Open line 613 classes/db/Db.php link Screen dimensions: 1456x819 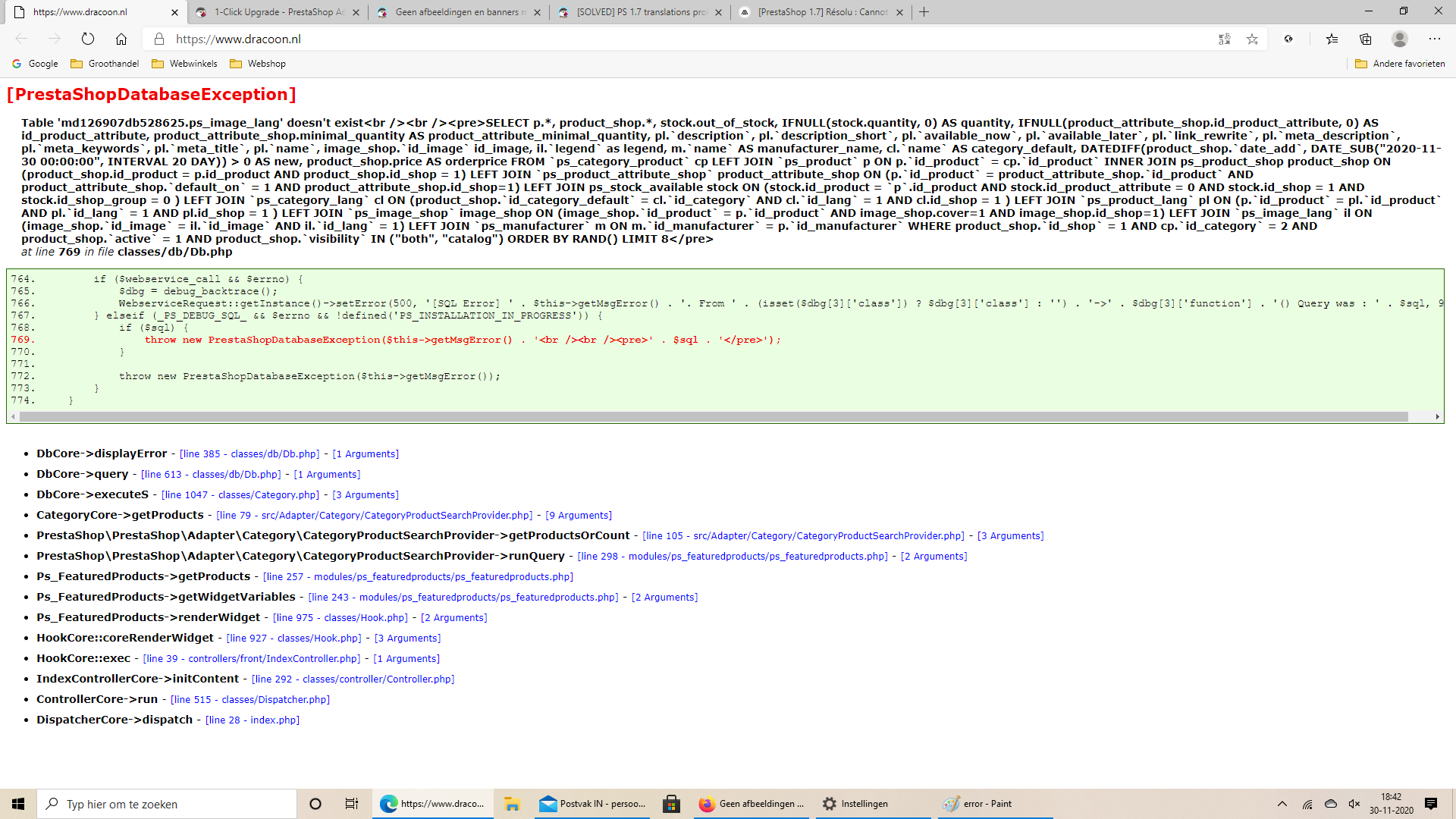(x=211, y=475)
